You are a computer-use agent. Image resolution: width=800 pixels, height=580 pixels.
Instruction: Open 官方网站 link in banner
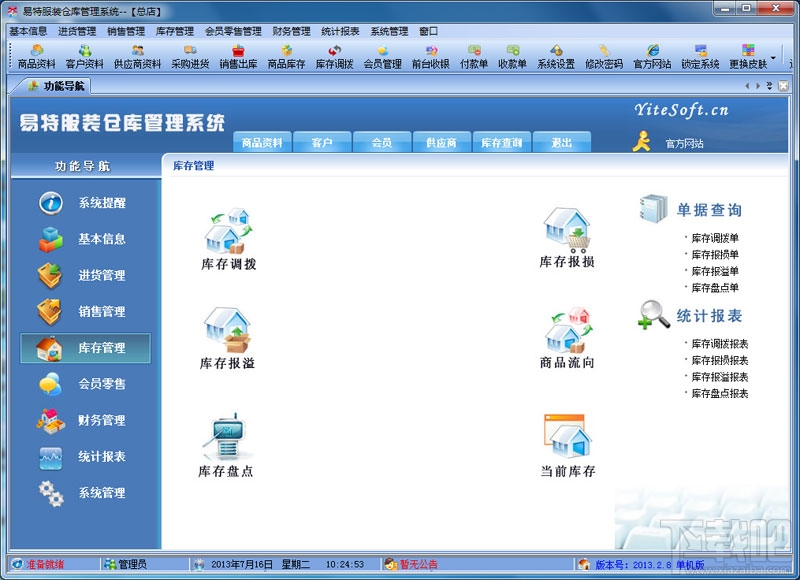tap(684, 144)
